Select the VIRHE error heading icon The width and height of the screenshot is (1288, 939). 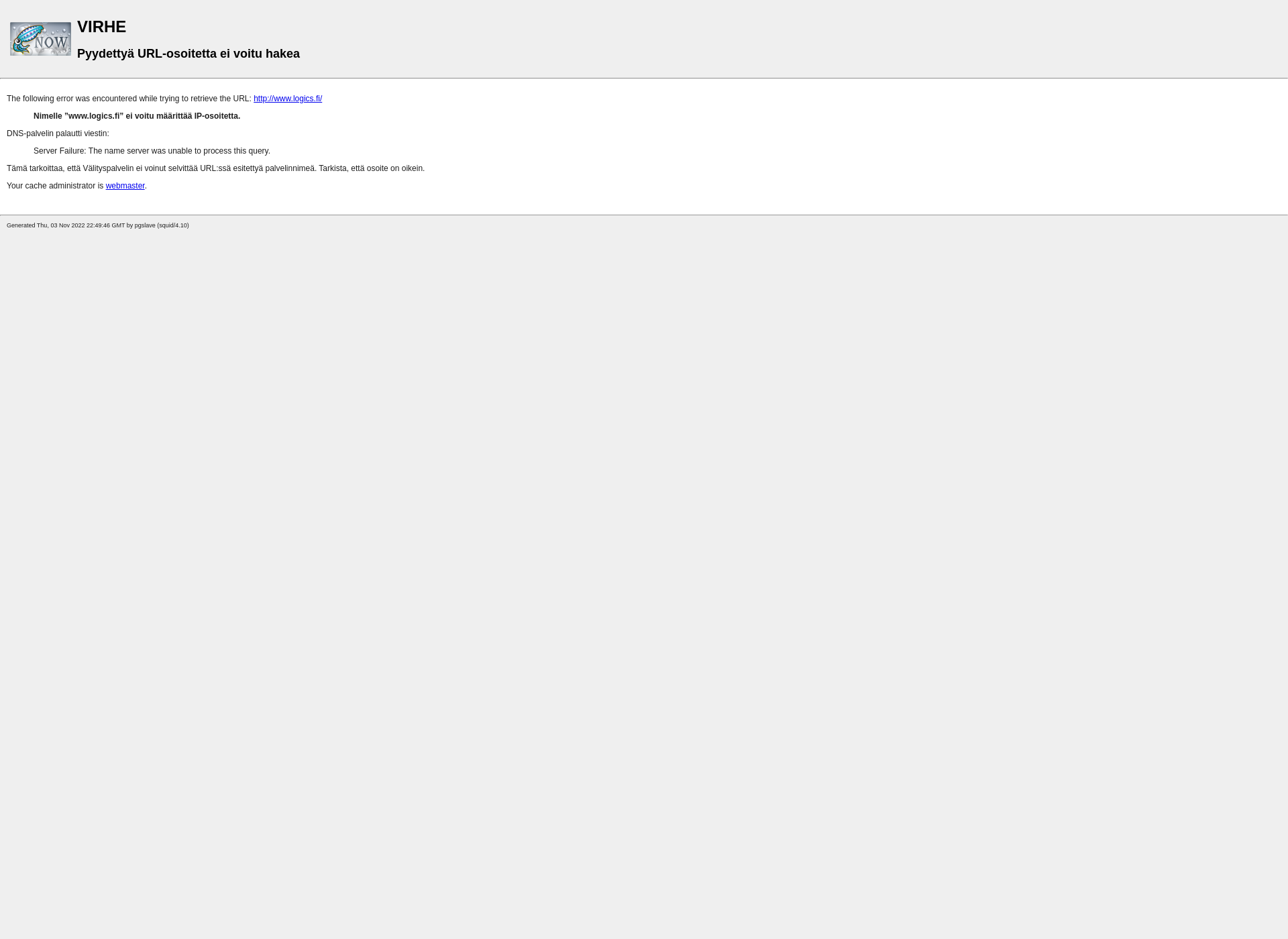[40, 38]
